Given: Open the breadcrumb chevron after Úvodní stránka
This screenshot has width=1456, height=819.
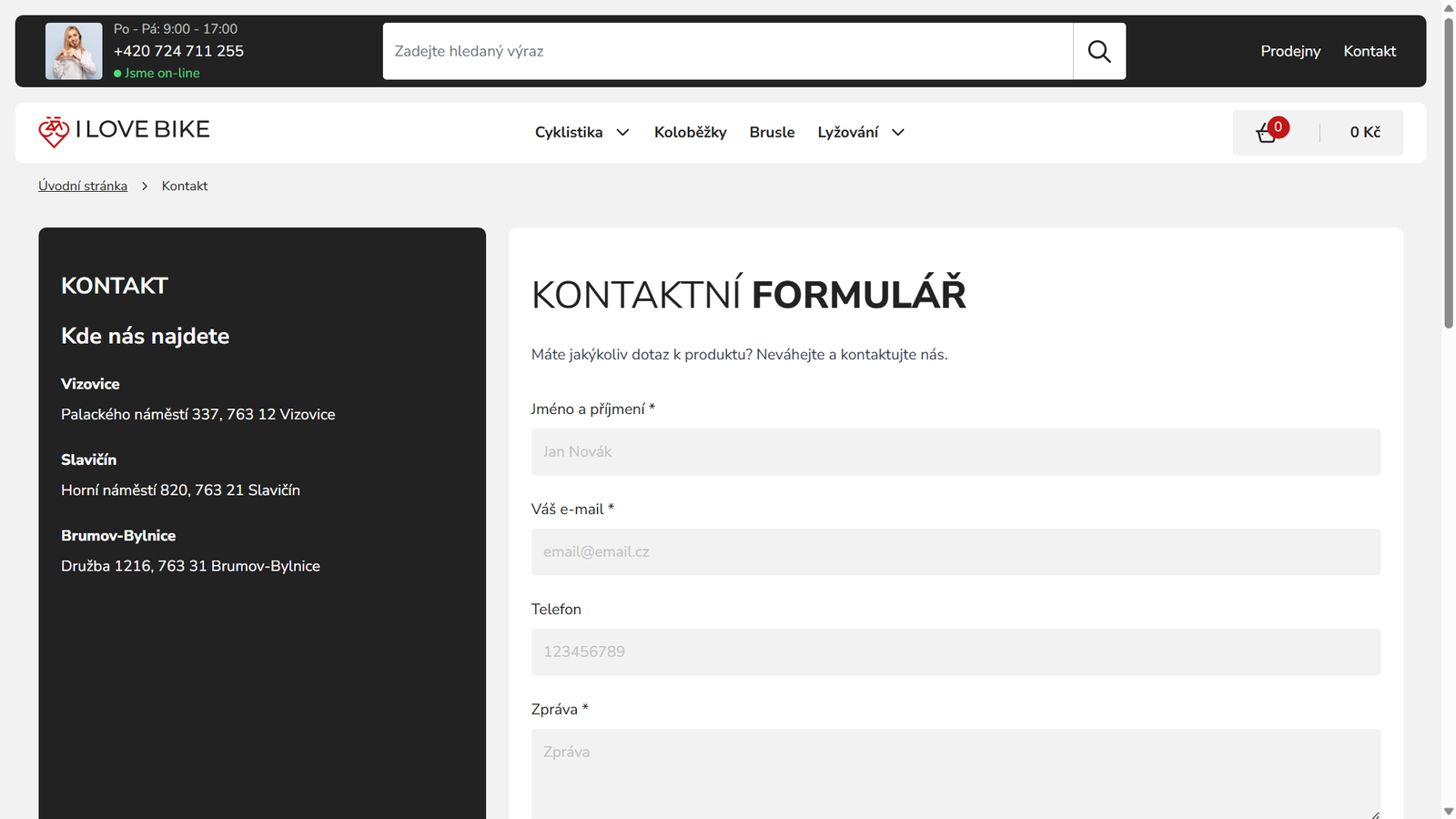Looking at the screenshot, I should [x=145, y=186].
